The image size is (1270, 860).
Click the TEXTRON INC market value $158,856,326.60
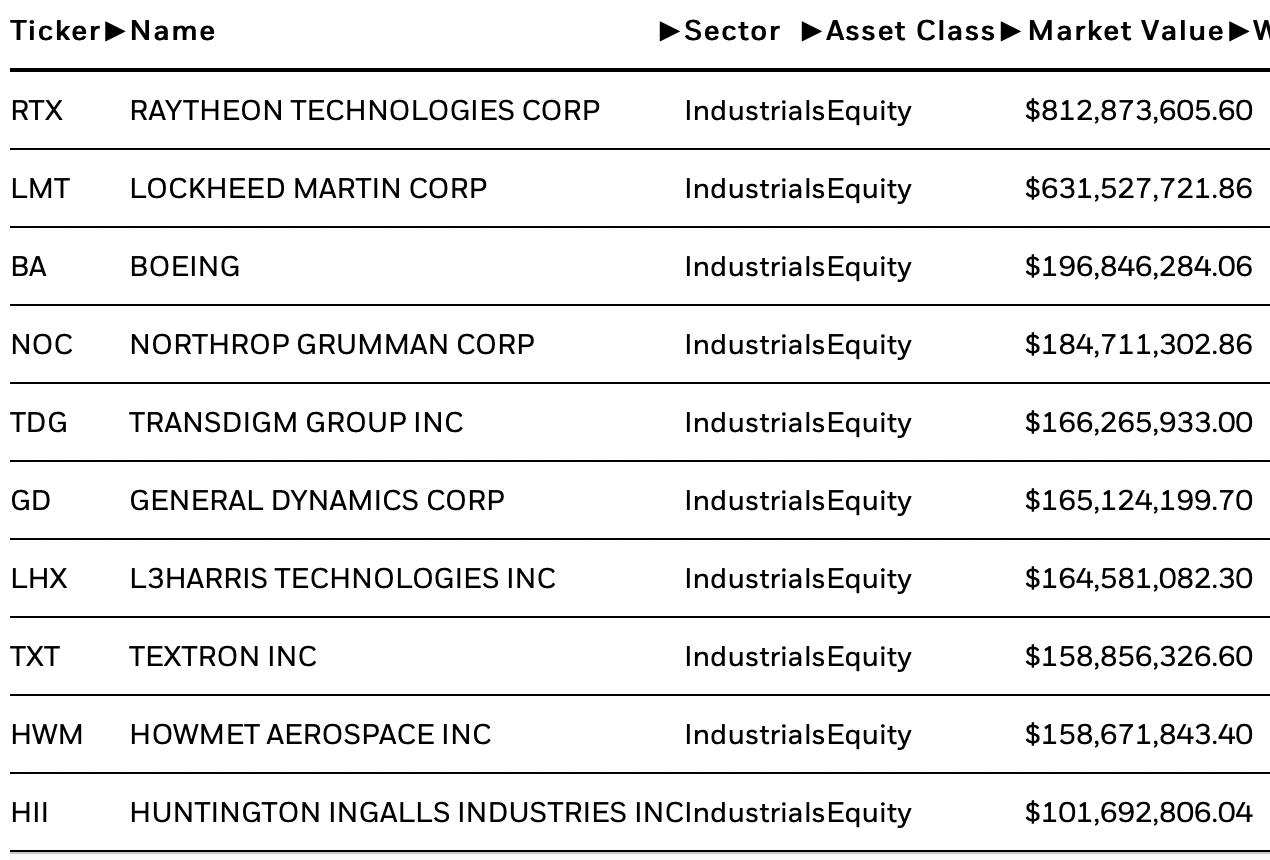(1139, 656)
